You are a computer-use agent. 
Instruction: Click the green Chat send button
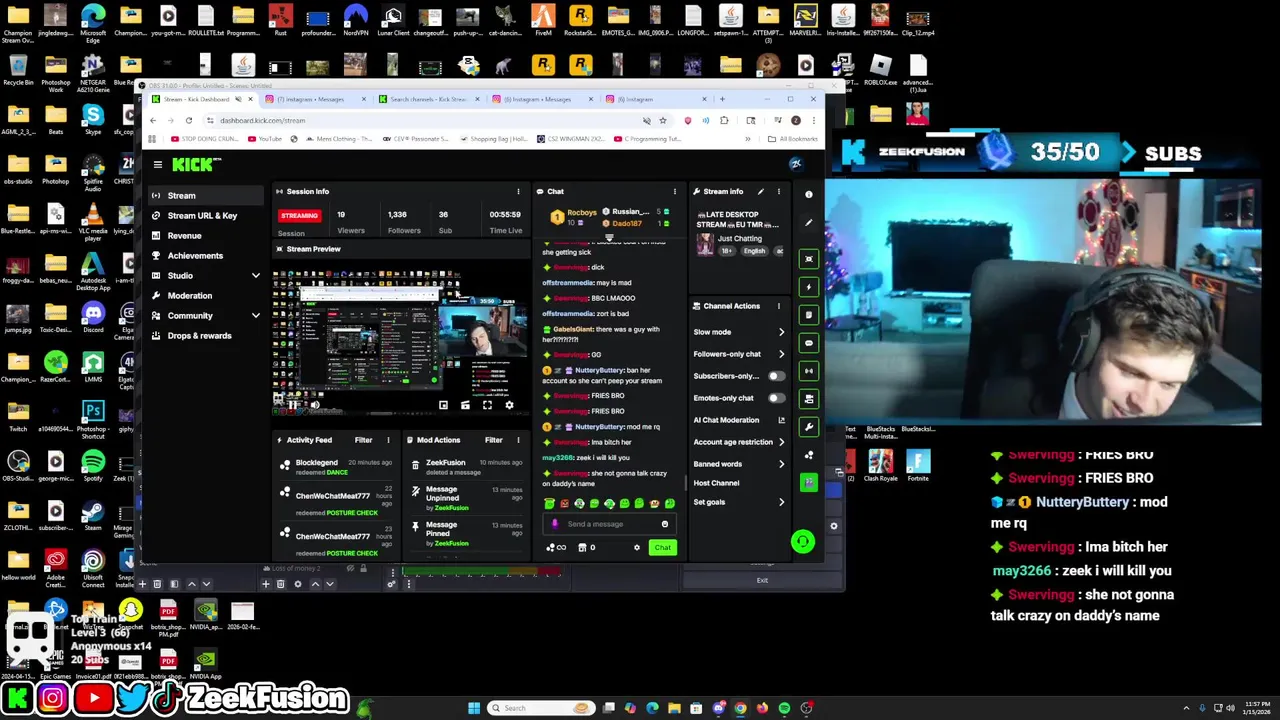tap(662, 547)
